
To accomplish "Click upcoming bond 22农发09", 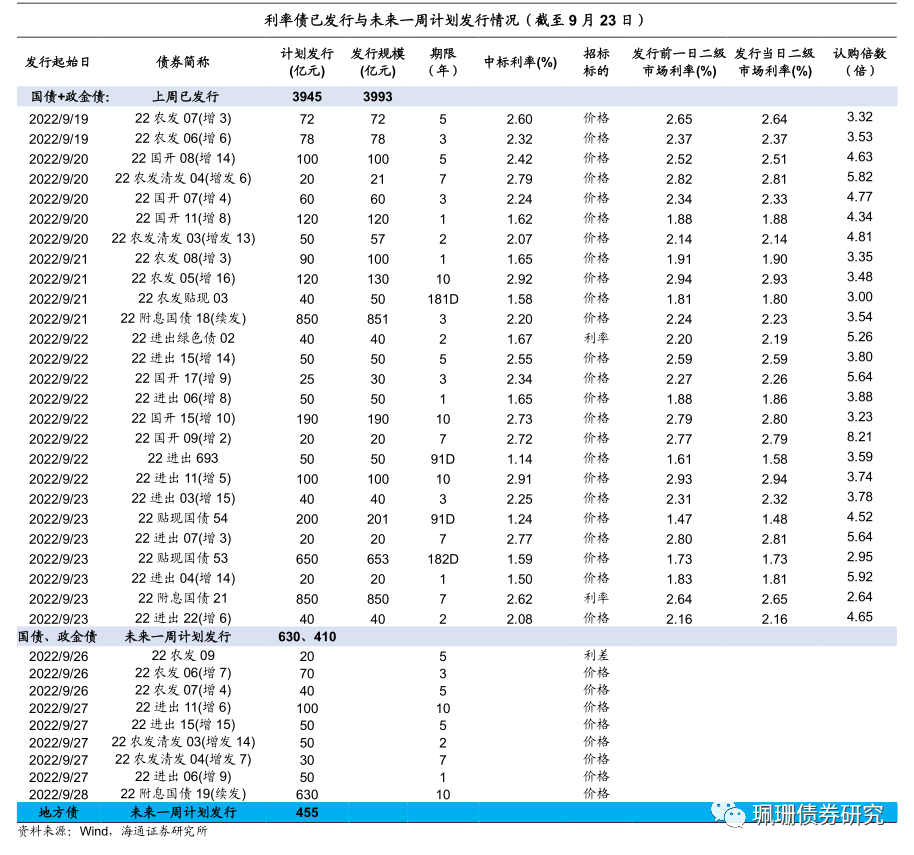I will coord(183,656).
